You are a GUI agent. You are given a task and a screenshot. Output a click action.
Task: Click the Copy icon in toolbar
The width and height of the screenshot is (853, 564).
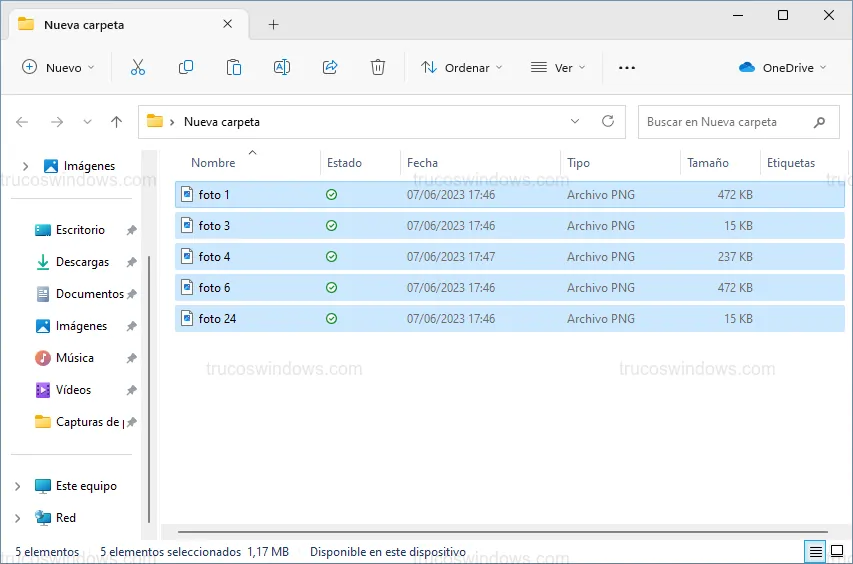[186, 67]
